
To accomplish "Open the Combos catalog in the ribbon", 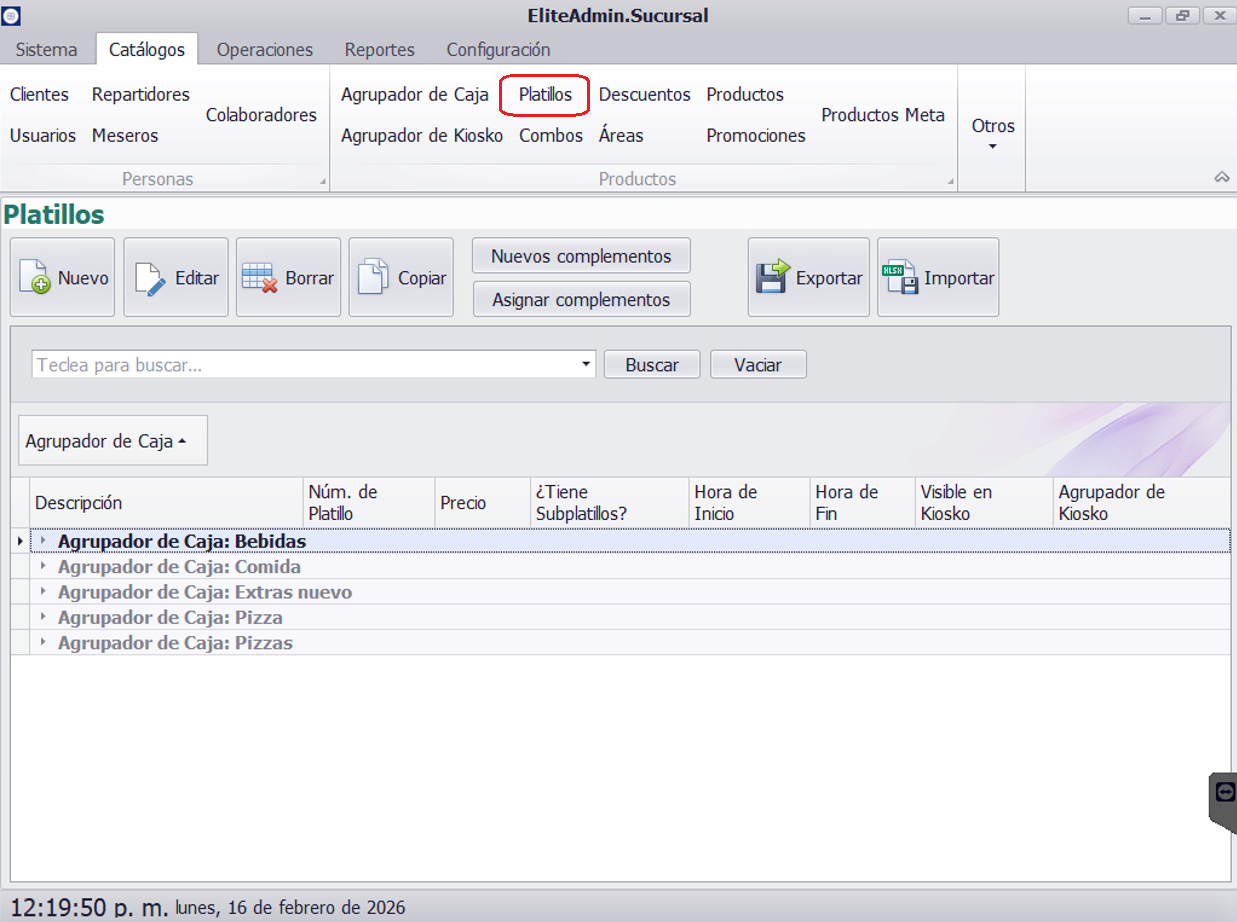I will tap(550, 135).
